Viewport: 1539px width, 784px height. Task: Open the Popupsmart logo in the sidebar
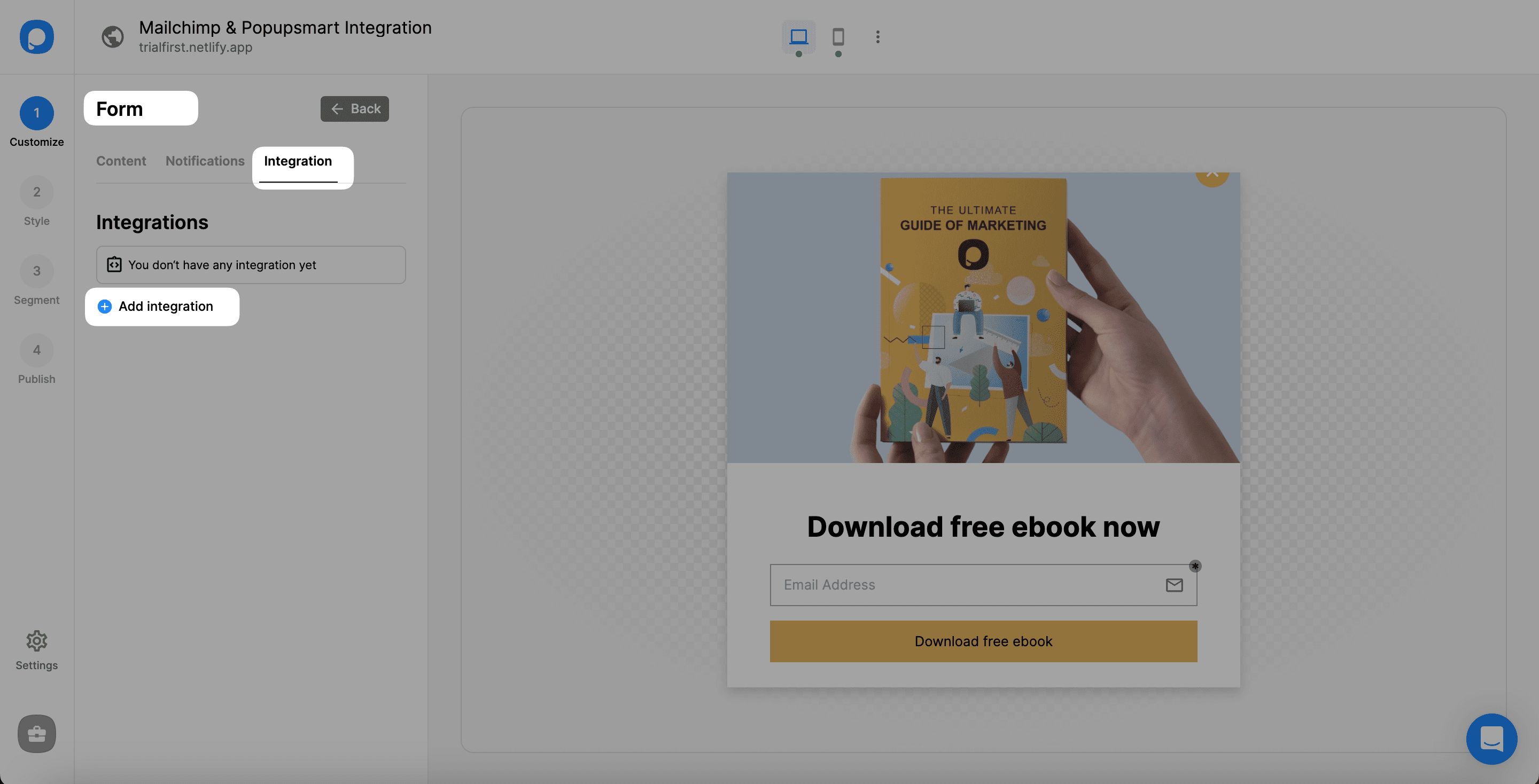point(36,37)
